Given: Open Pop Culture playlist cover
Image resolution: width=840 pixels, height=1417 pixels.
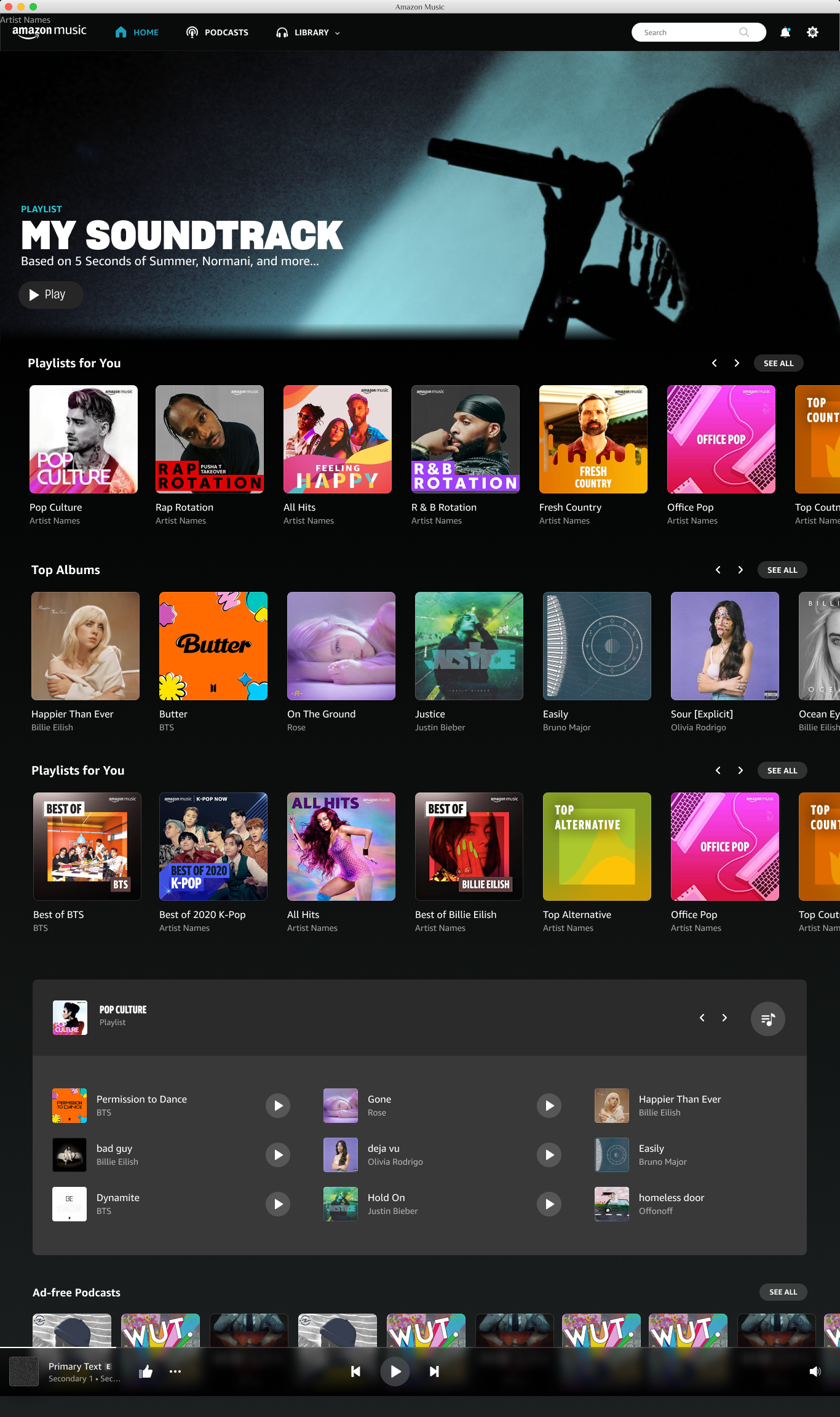Looking at the screenshot, I should click(x=84, y=439).
